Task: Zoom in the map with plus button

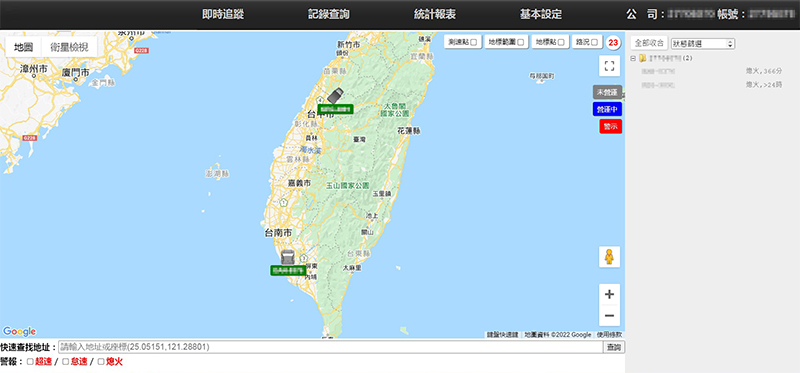Action: pyautogui.click(x=609, y=294)
